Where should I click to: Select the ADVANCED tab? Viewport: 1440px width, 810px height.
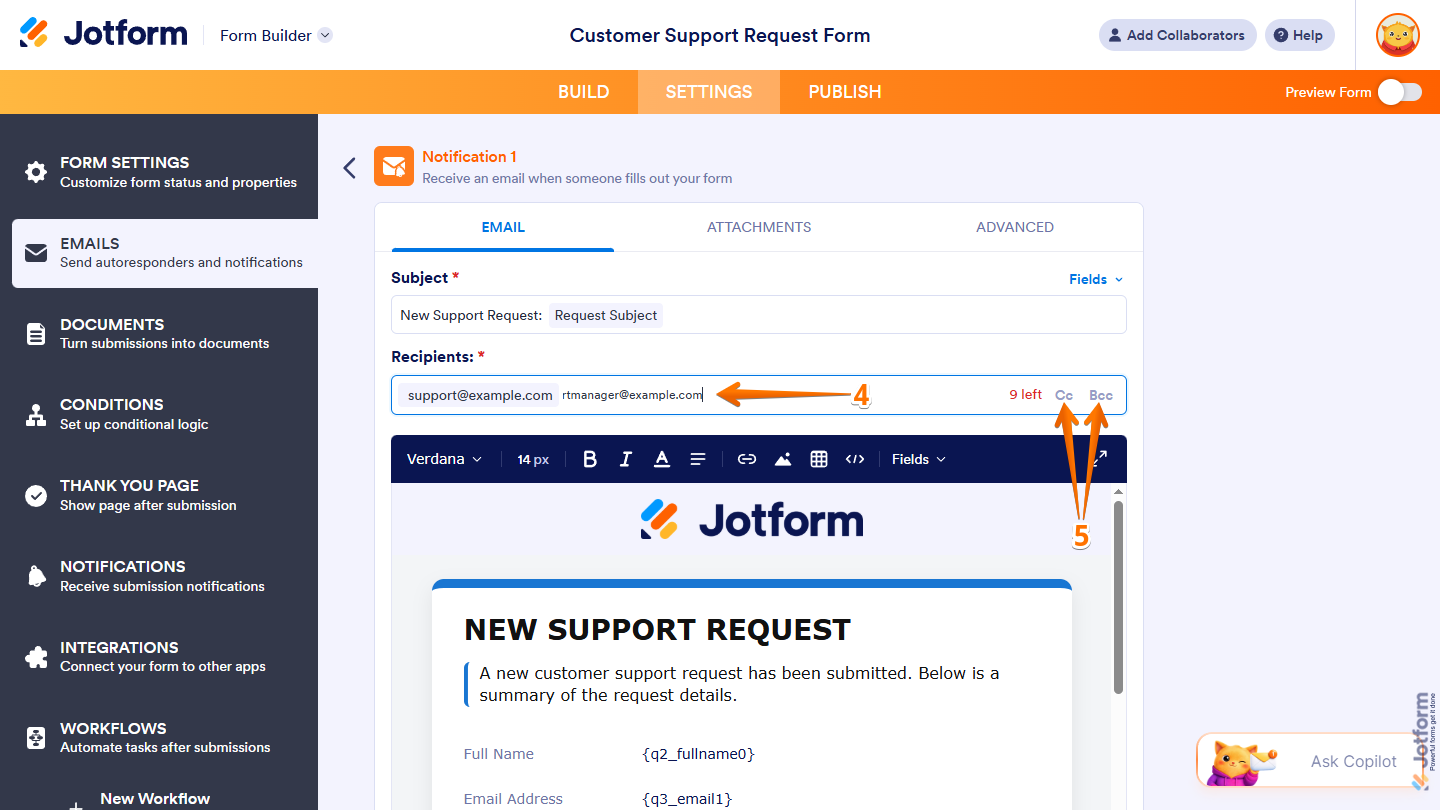pos(1015,227)
